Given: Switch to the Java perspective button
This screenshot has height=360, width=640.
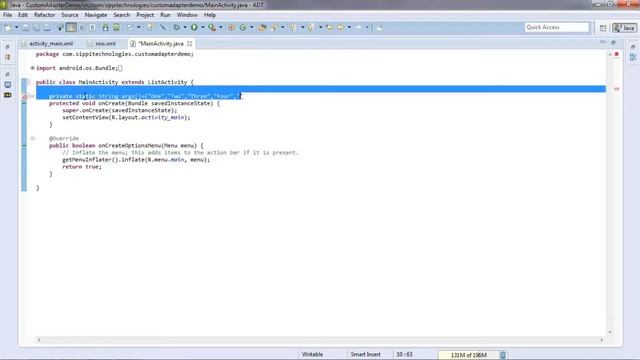Looking at the screenshot, I should pyautogui.click(x=624, y=28).
